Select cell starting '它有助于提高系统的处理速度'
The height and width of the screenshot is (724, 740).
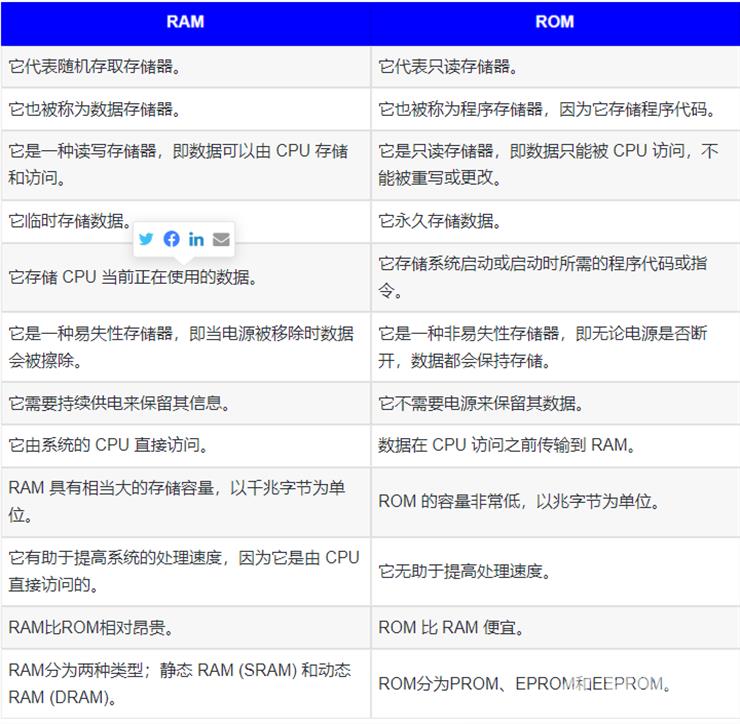185,572
